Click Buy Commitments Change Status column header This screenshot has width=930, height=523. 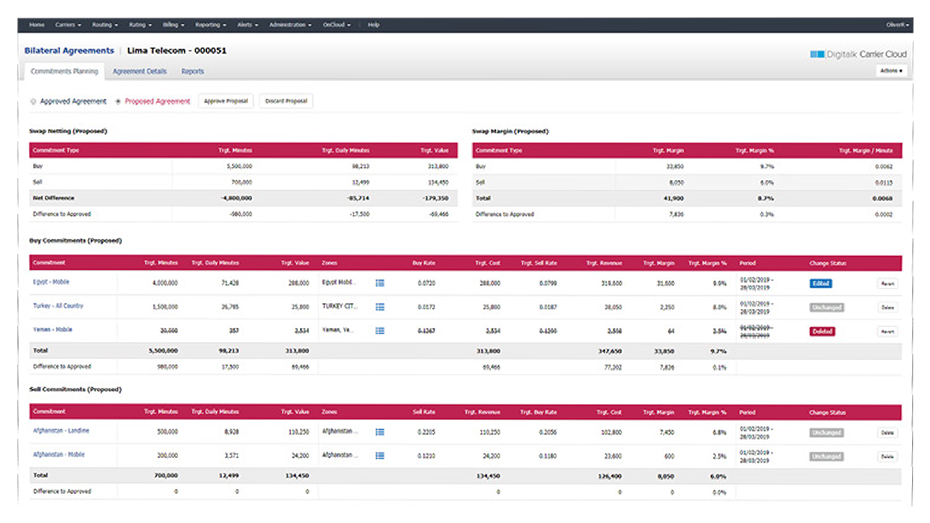[x=827, y=263]
